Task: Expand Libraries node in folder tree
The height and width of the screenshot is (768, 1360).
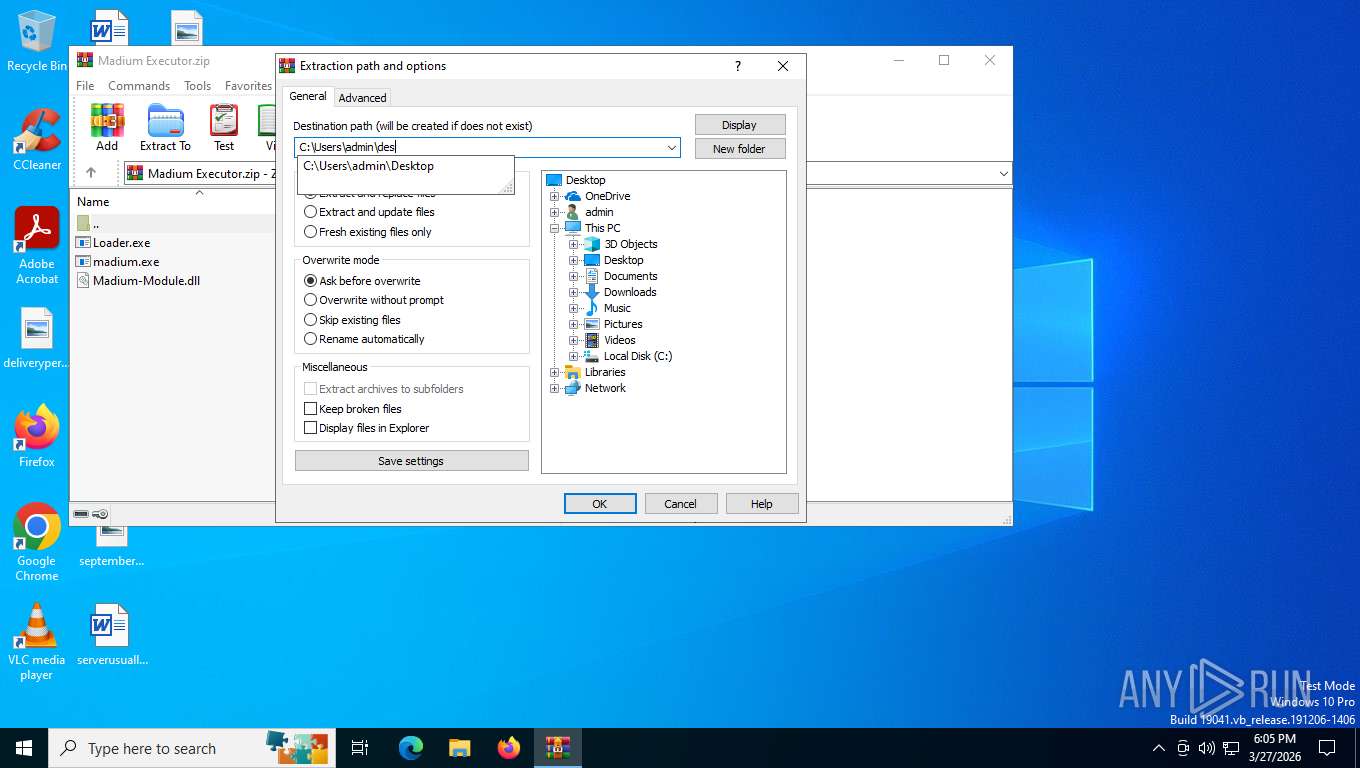Action: (x=554, y=372)
